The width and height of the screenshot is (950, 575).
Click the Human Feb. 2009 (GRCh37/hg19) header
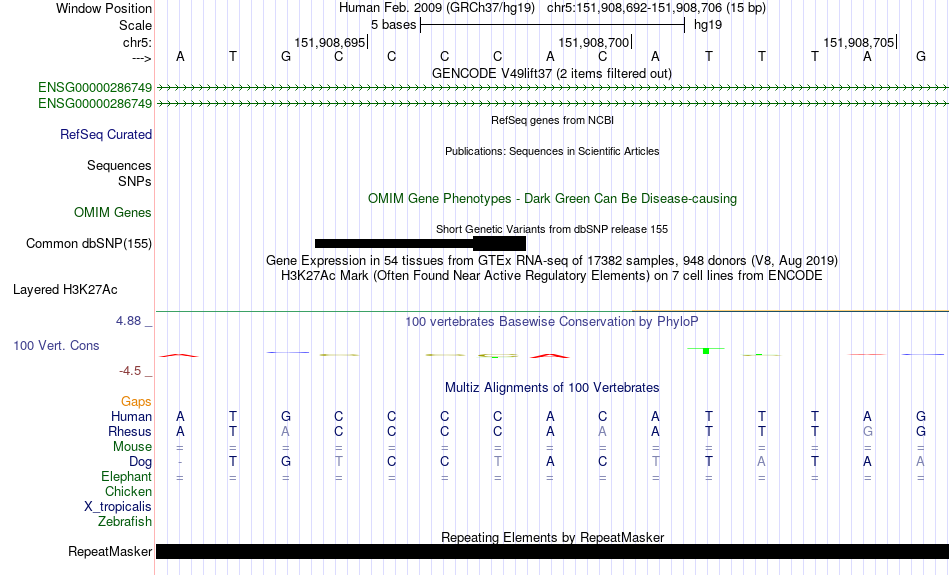click(x=437, y=8)
